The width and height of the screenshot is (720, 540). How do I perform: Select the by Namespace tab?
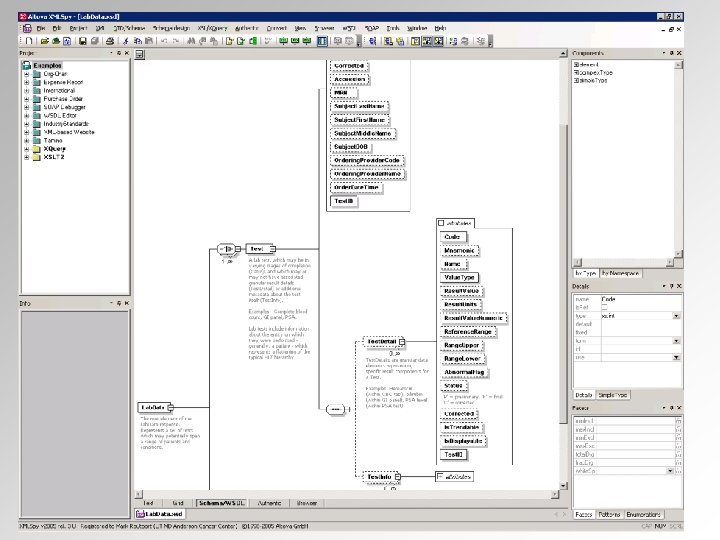click(x=620, y=273)
